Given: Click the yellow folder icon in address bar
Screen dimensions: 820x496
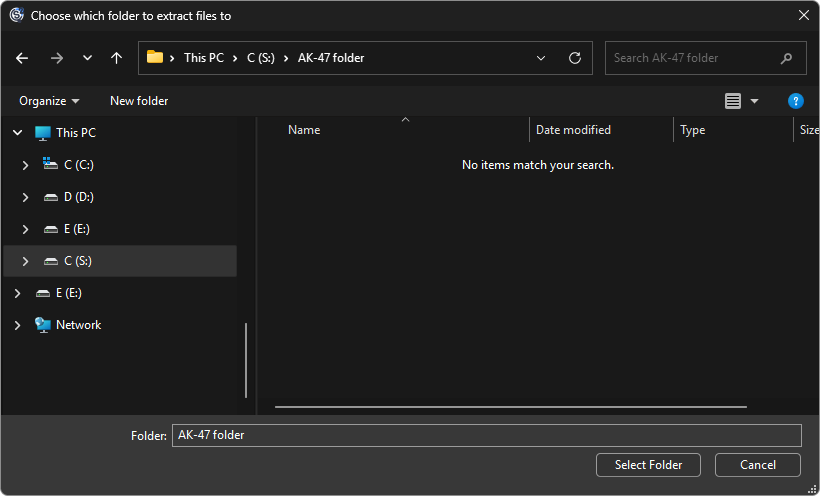Looking at the screenshot, I should (155, 57).
